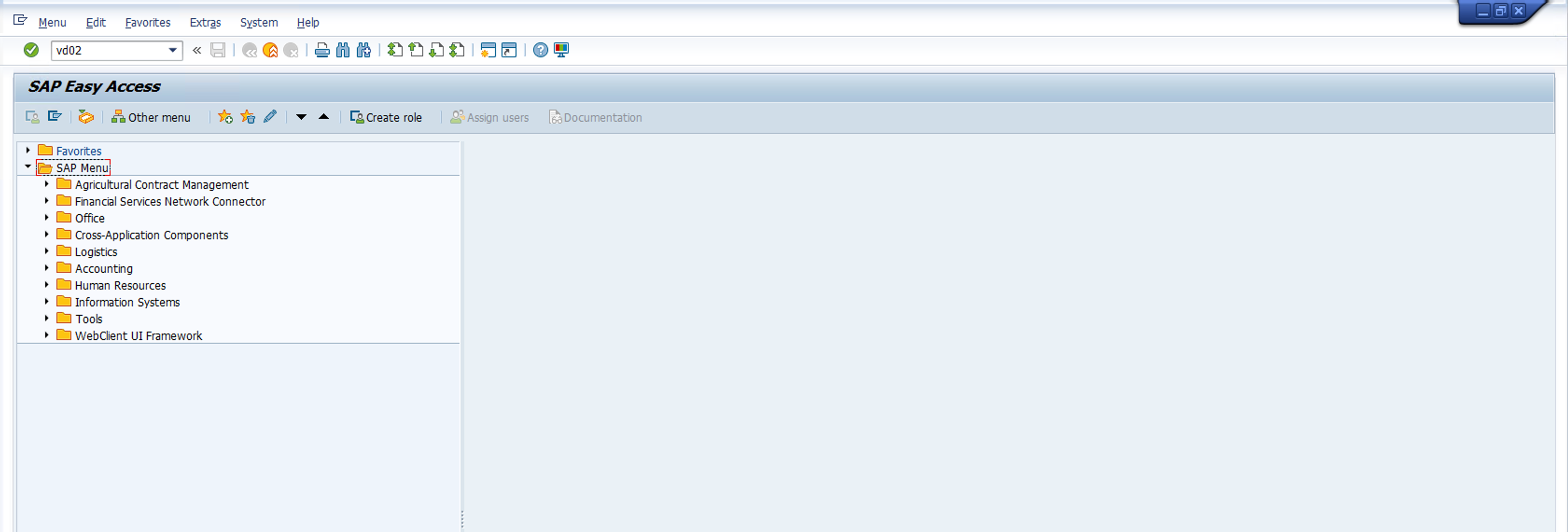1568x532 pixels.
Task: Click Delete Favorites star icon
Action: [248, 117]
